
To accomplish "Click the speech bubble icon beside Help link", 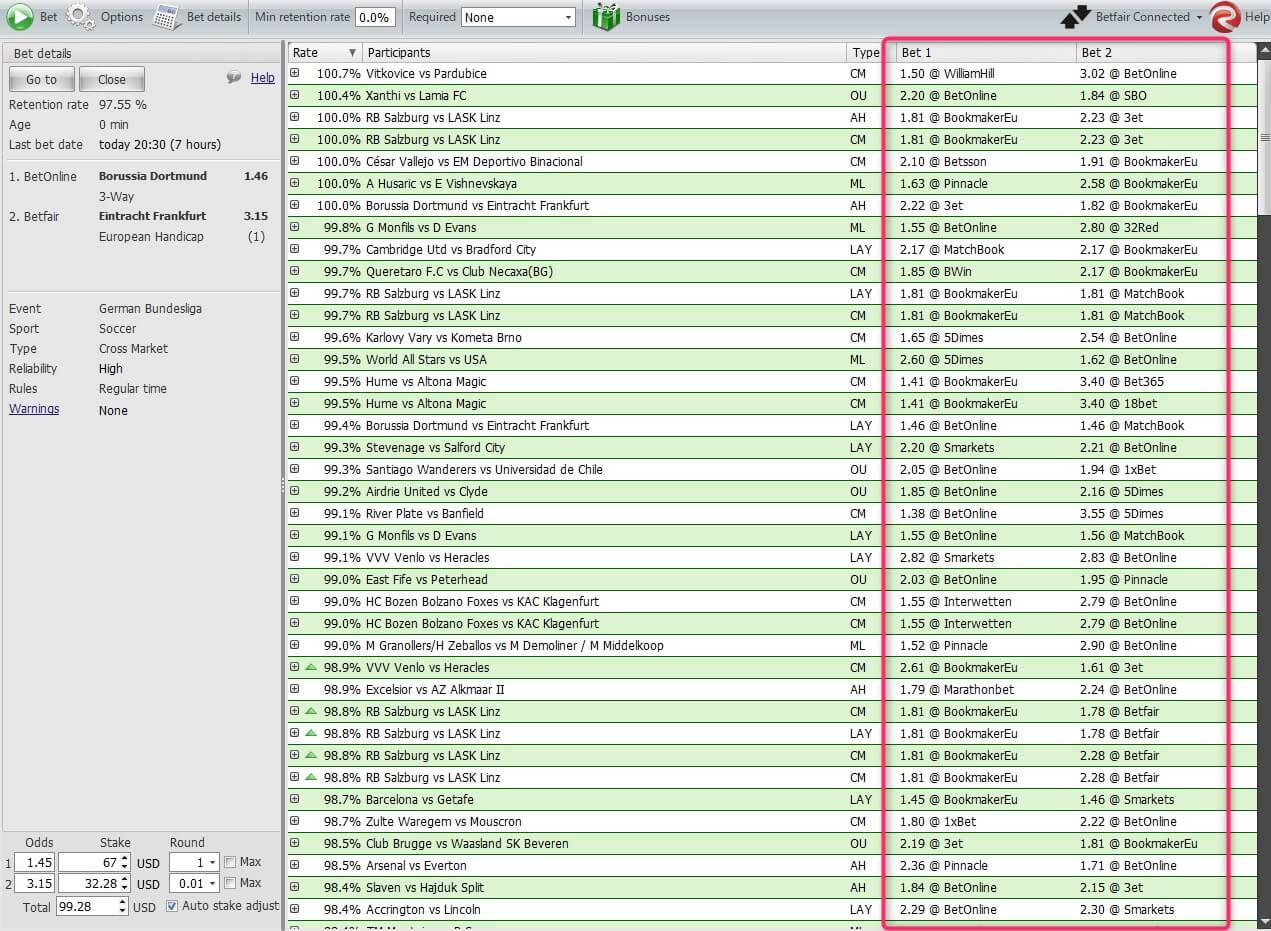I will (x=234, y=78).
